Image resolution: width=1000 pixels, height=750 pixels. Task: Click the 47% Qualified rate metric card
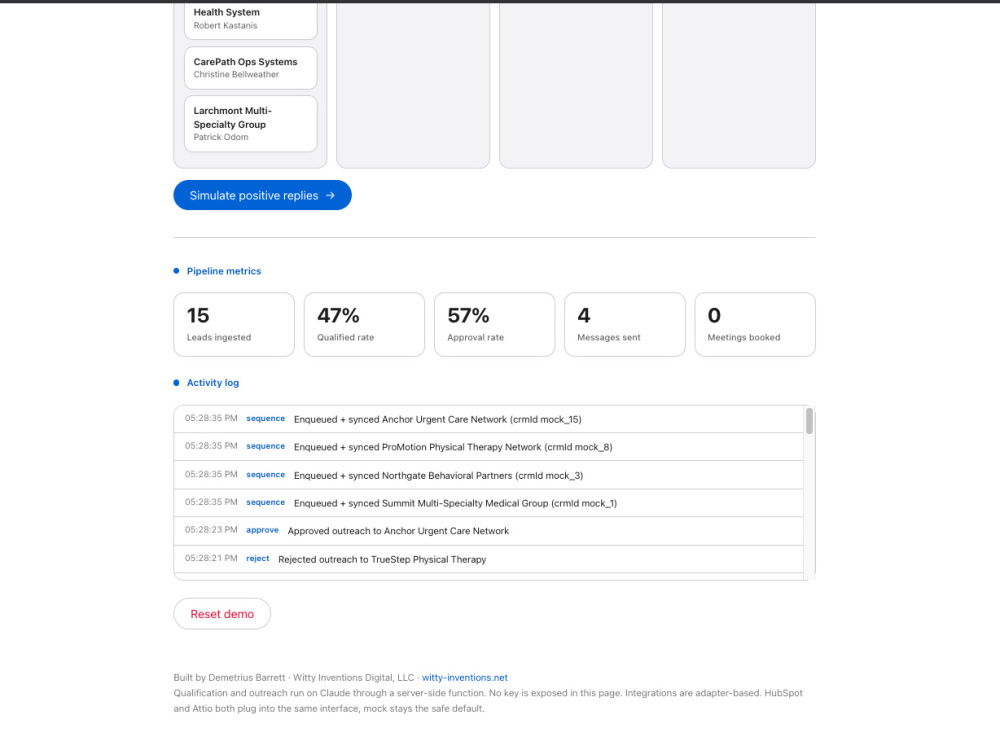(x=364, y=325)
